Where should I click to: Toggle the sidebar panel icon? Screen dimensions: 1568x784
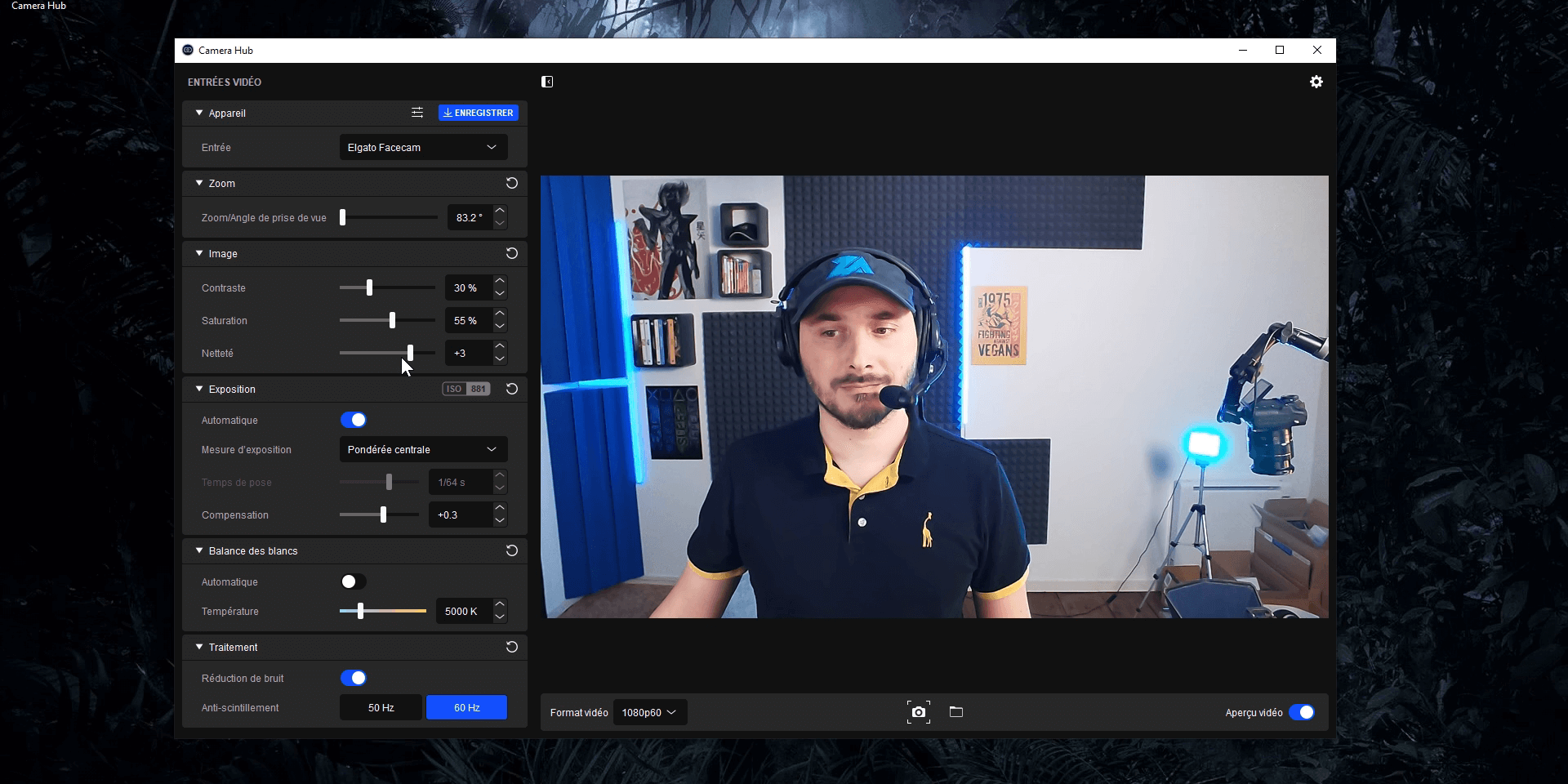point(547,82)
